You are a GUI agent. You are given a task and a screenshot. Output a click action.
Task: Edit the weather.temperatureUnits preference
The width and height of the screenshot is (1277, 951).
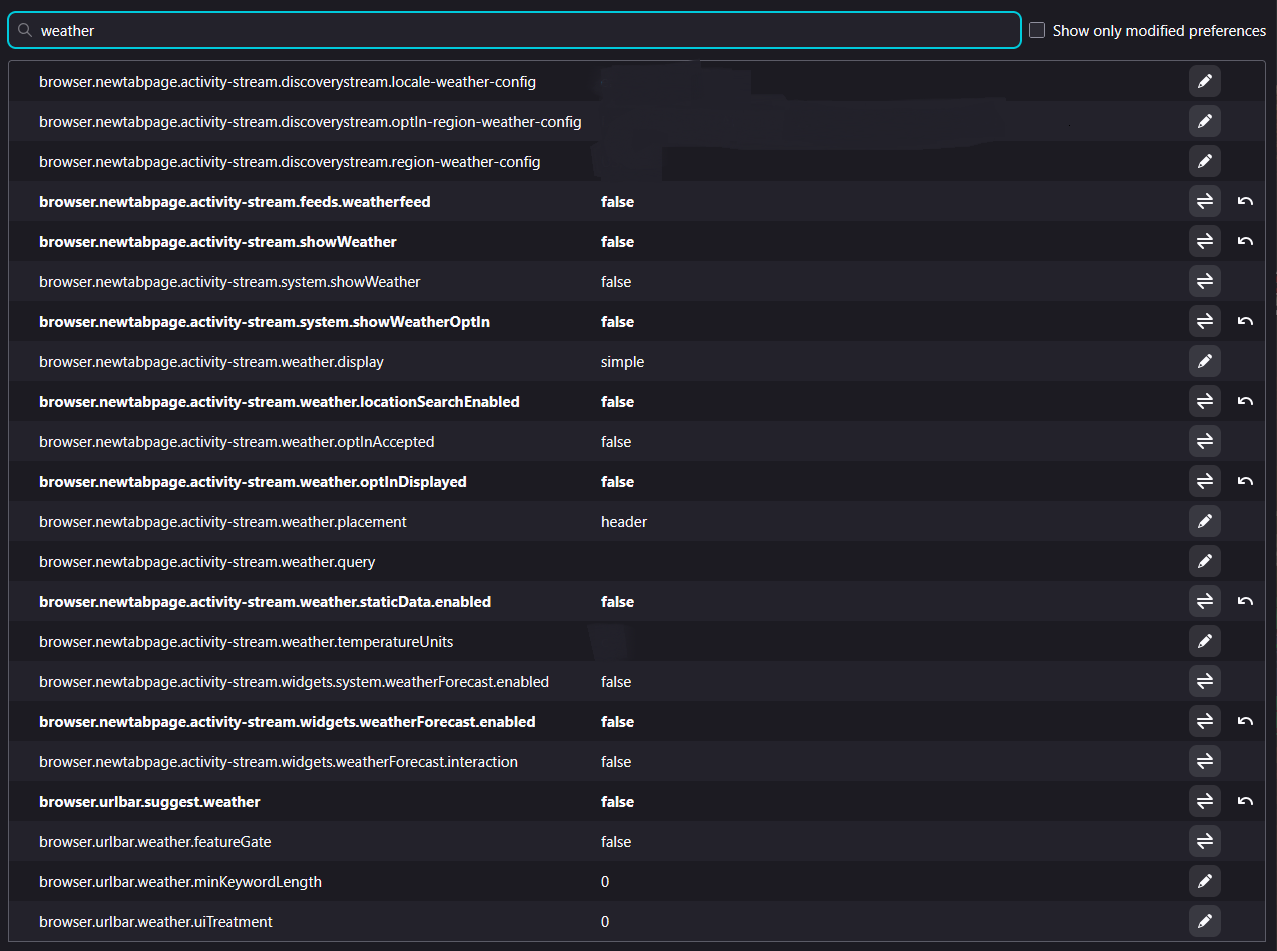pos(1204,641)
